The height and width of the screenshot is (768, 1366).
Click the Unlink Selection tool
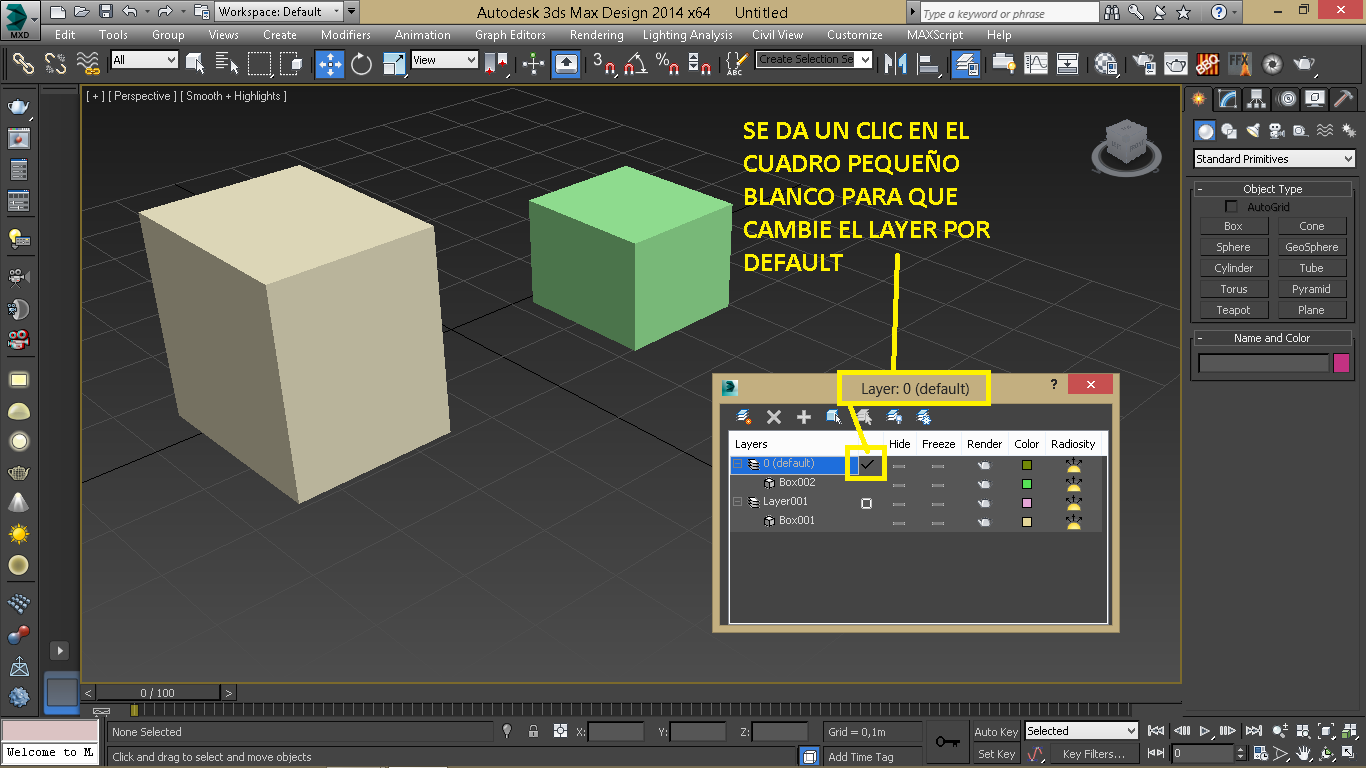click(x=55, y=64)
